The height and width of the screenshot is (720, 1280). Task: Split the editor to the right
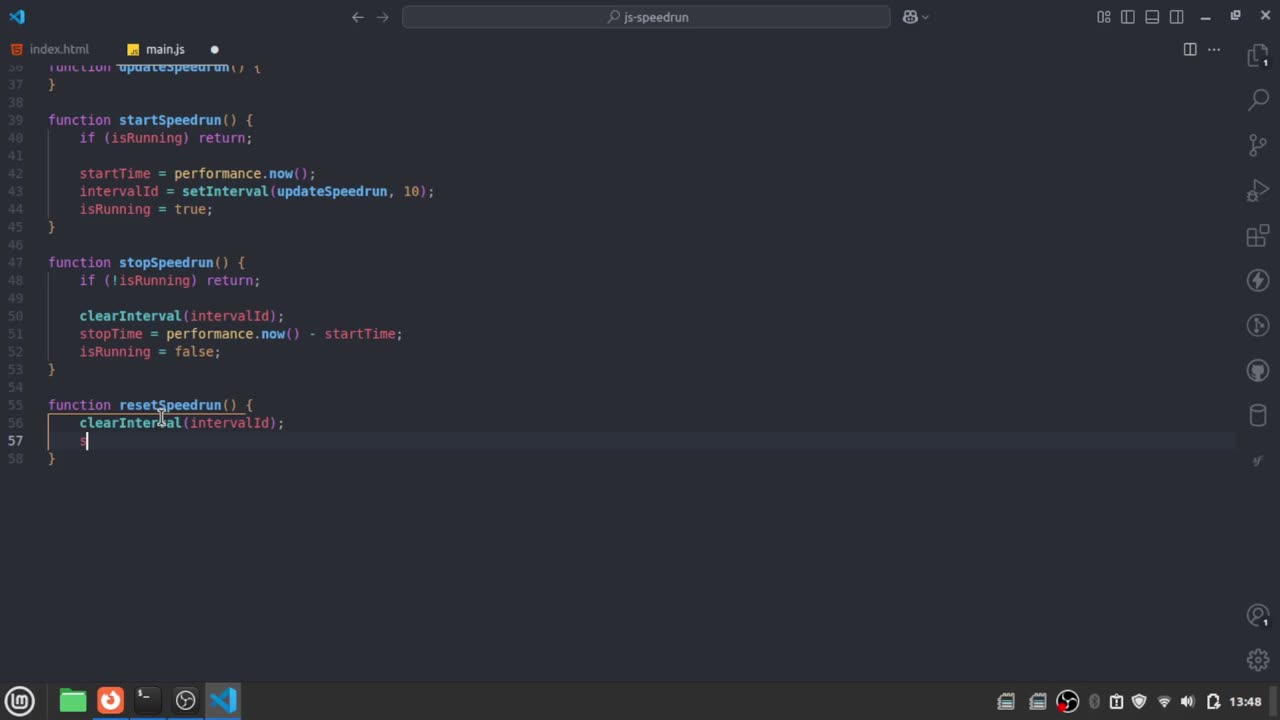point(1190,49)
